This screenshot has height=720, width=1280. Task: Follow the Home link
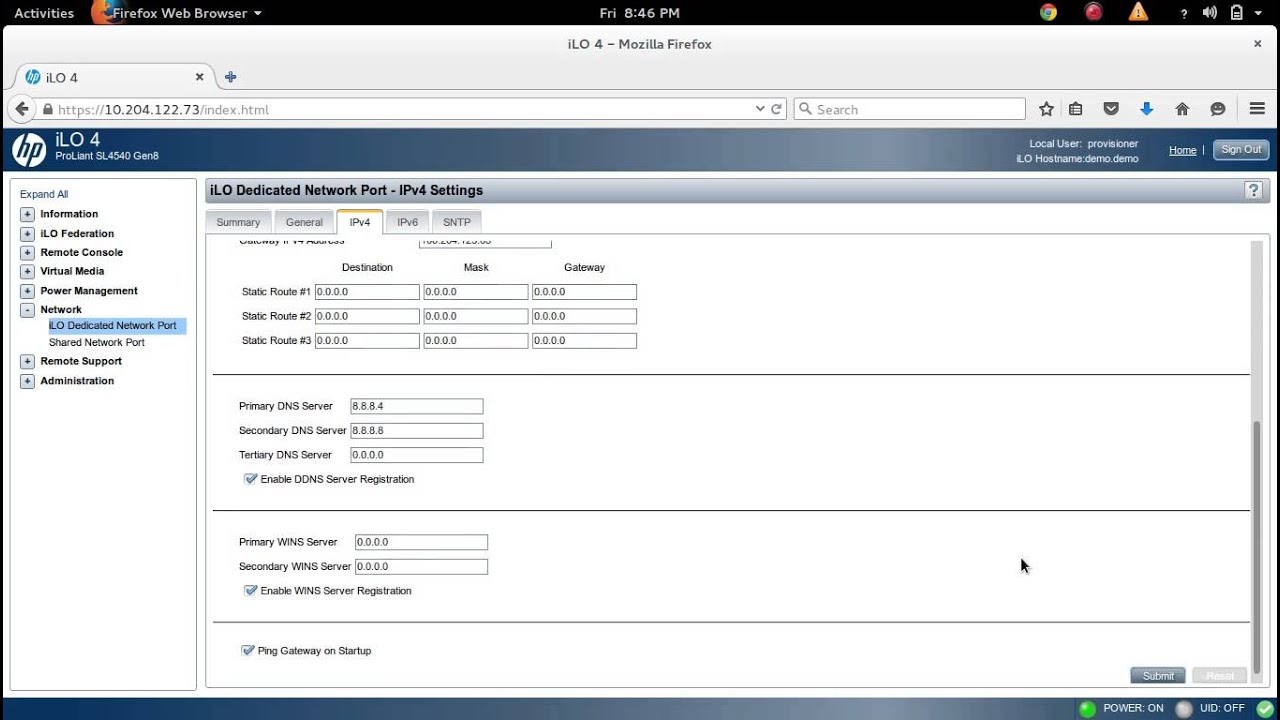(x=1183, y=150)
